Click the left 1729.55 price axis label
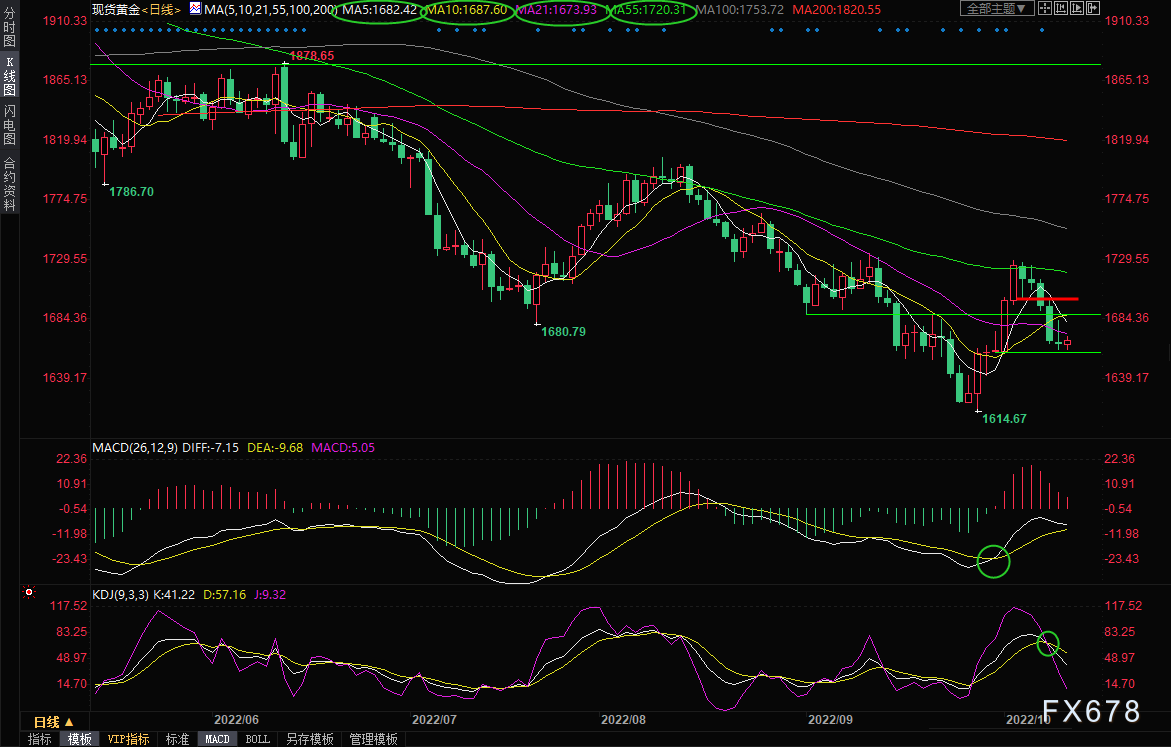The height and width of the screenshot is (747, 1171). pos(65,258)
